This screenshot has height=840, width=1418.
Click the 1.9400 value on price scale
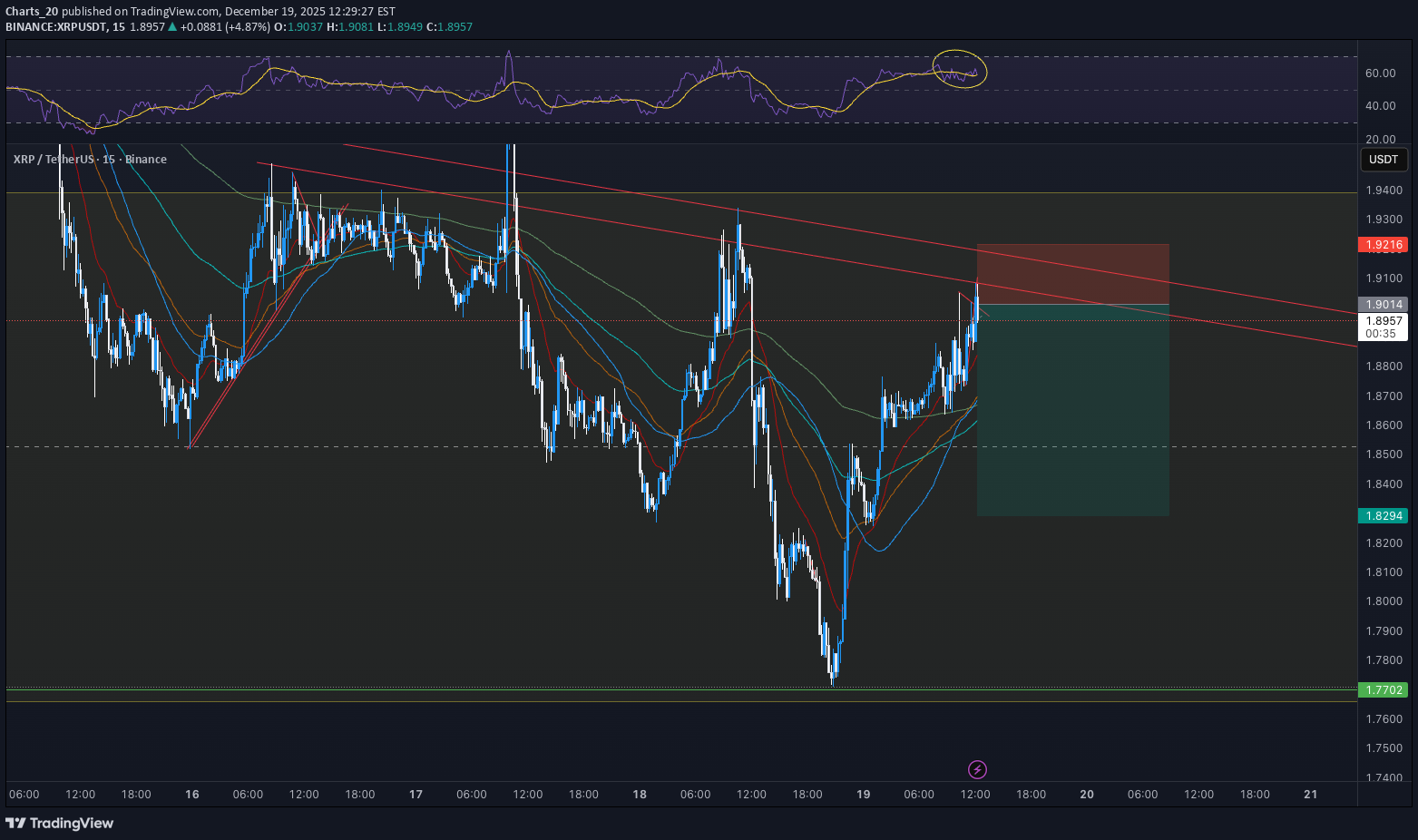(x=1383, y=190)
